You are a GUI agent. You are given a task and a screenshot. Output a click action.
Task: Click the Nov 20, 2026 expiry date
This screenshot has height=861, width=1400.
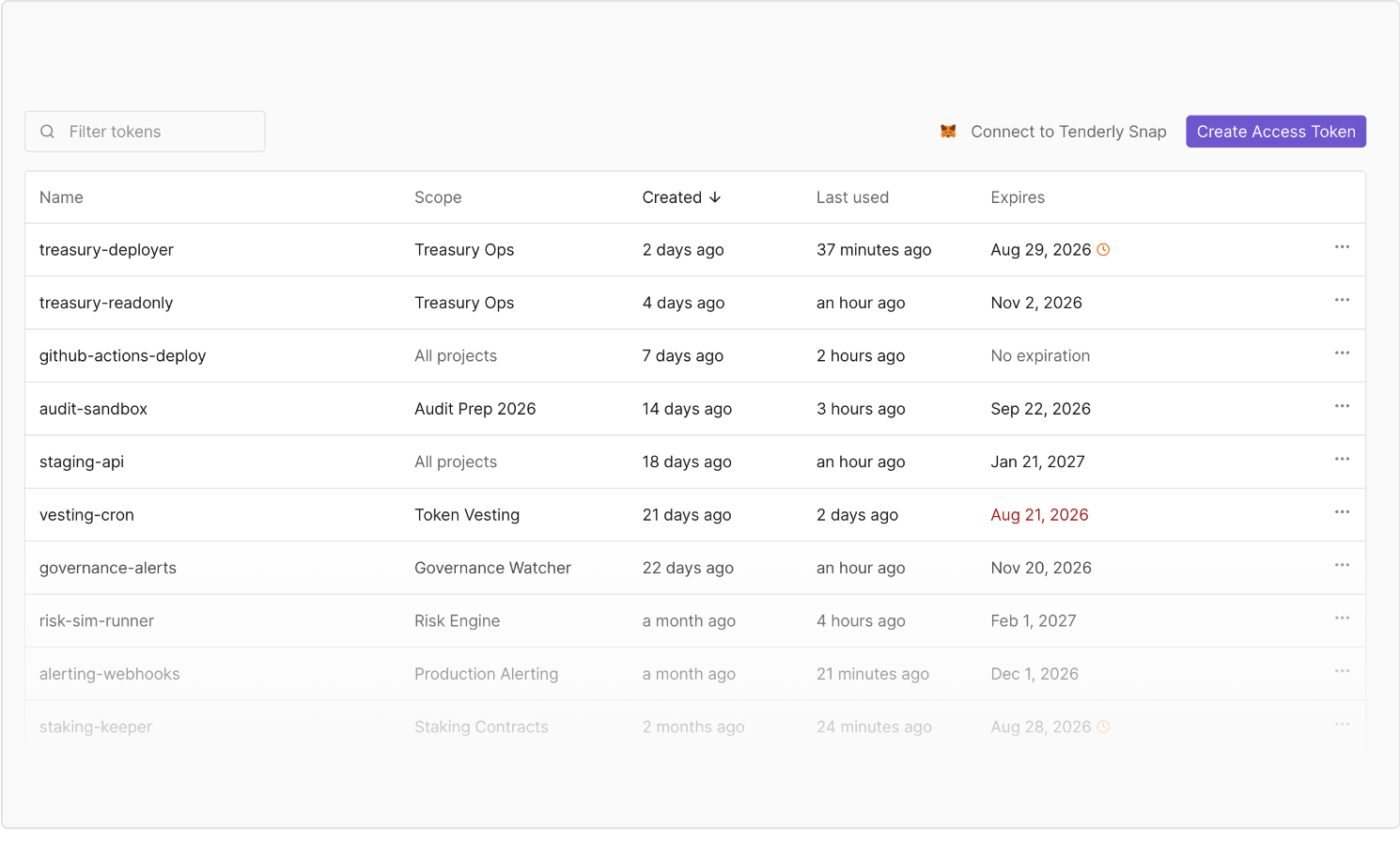pyautogui.click(x=1041, y=568)
